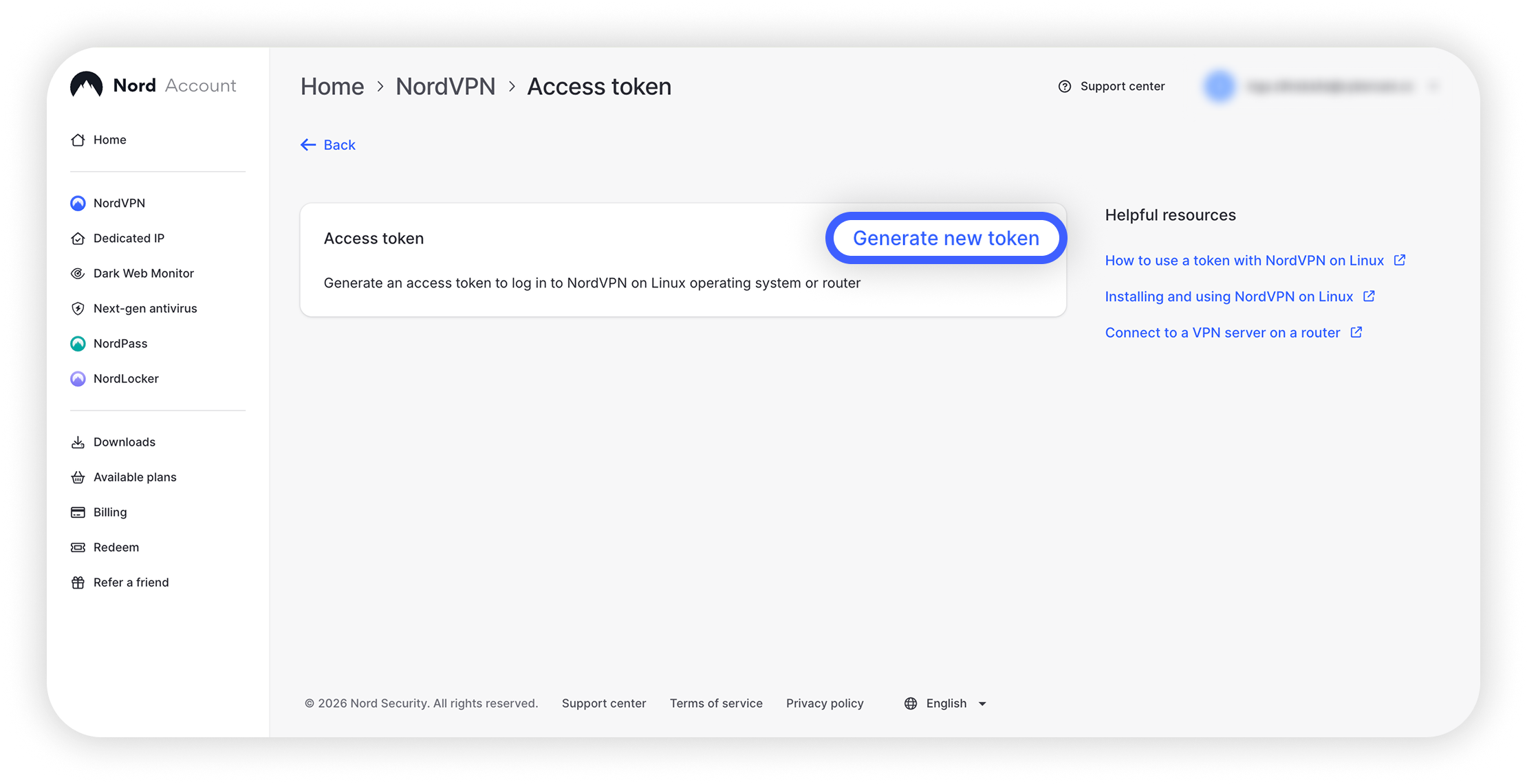
Task: Click 'Access token' card heading
Action: point(373,238)
